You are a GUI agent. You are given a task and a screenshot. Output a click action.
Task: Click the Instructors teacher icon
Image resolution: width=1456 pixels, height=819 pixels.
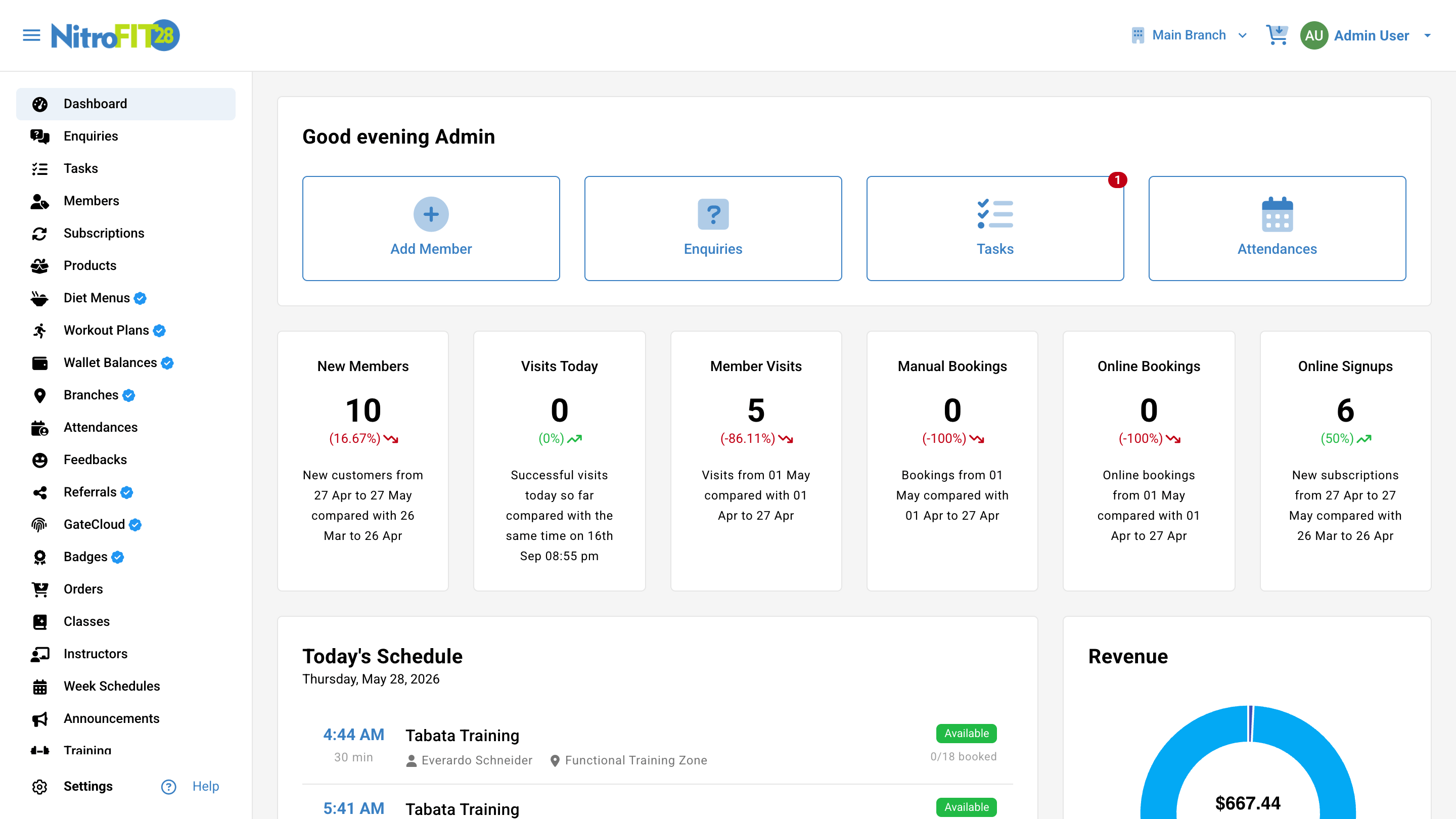[39, 654]
